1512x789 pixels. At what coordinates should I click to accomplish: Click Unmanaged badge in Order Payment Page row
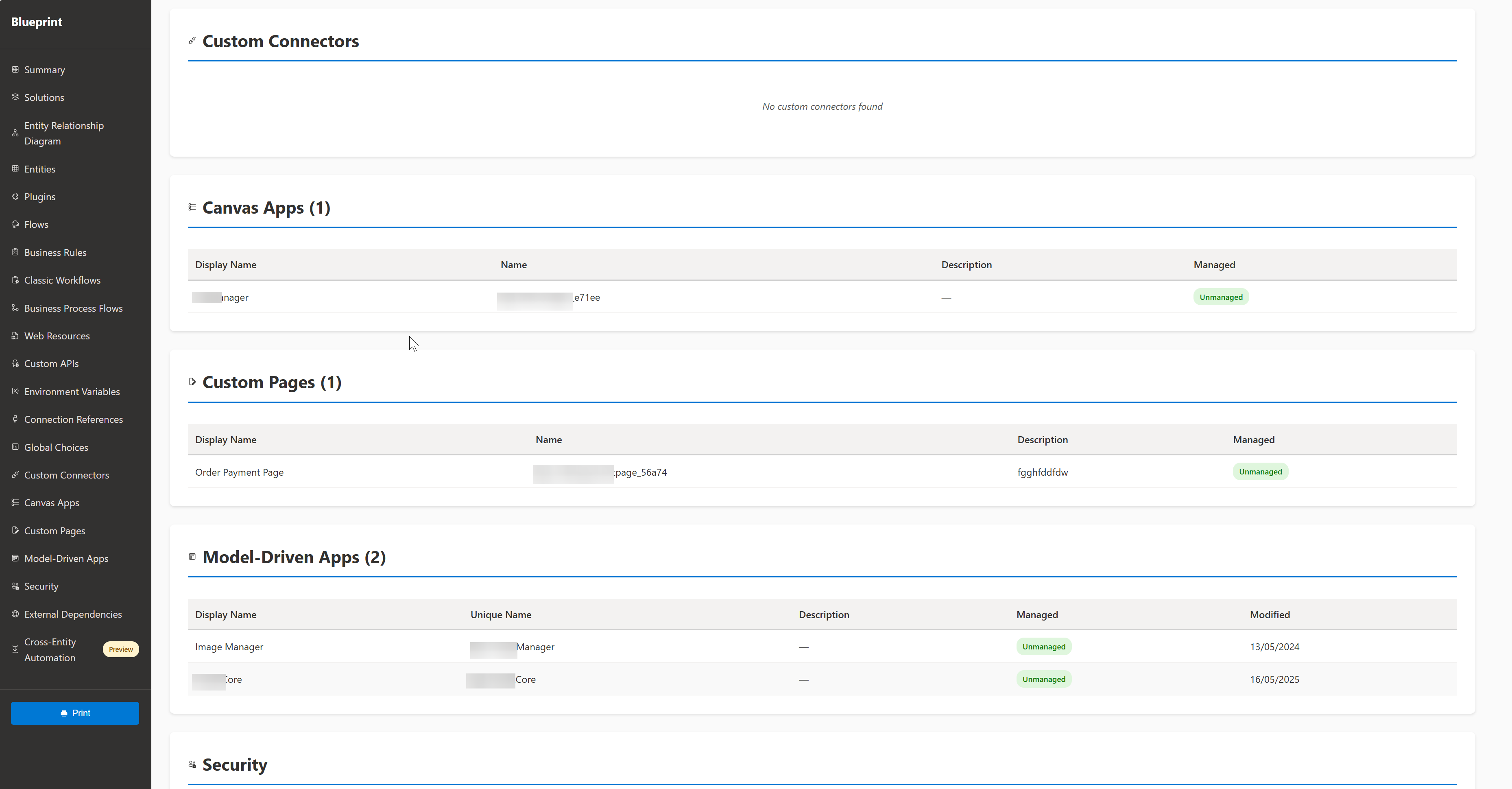click(x=1260, y=471)
